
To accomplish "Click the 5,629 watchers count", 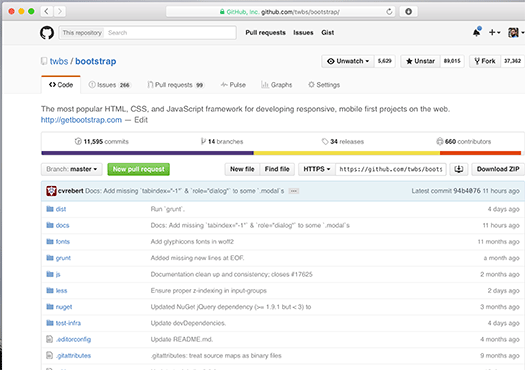I will (385, 61).
